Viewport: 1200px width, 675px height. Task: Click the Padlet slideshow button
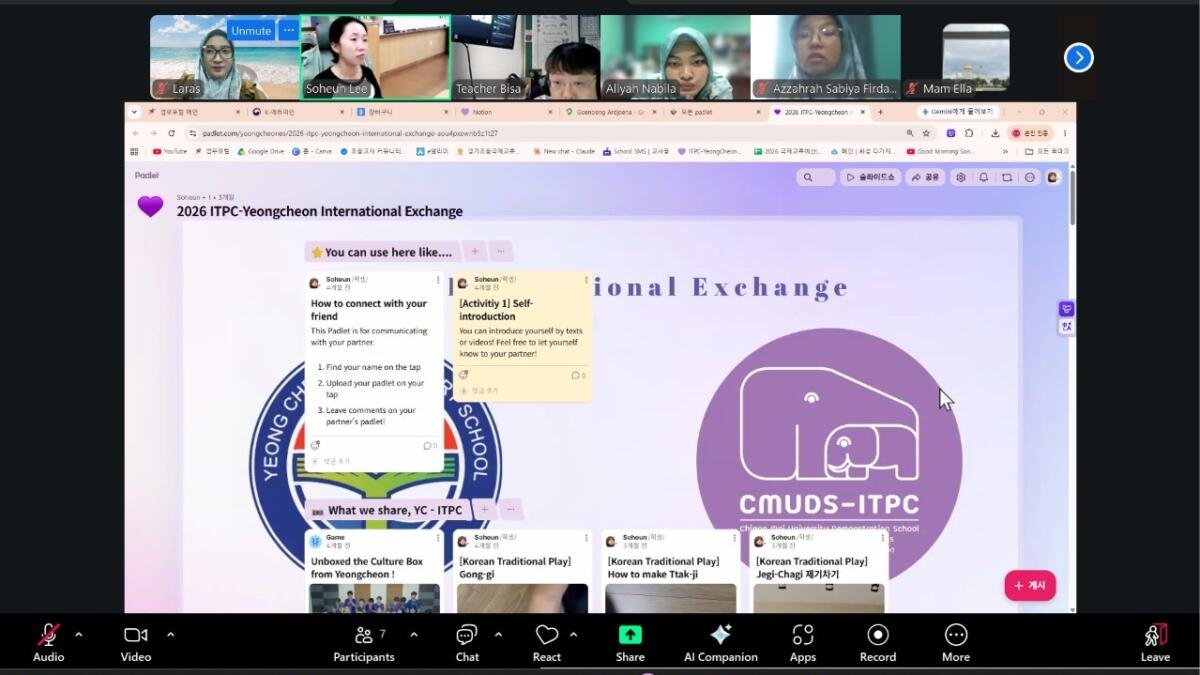click(x=871, y=177)
